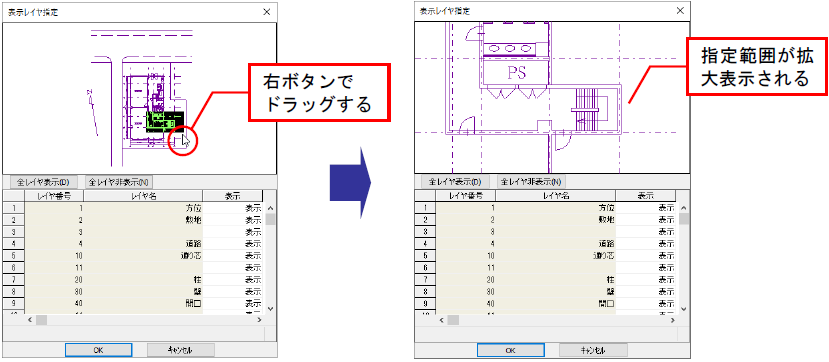Toggle 表示 cell for 開口 layer, left dialog
The height and width of the screenshot is (362, 829).
point(233,304)
